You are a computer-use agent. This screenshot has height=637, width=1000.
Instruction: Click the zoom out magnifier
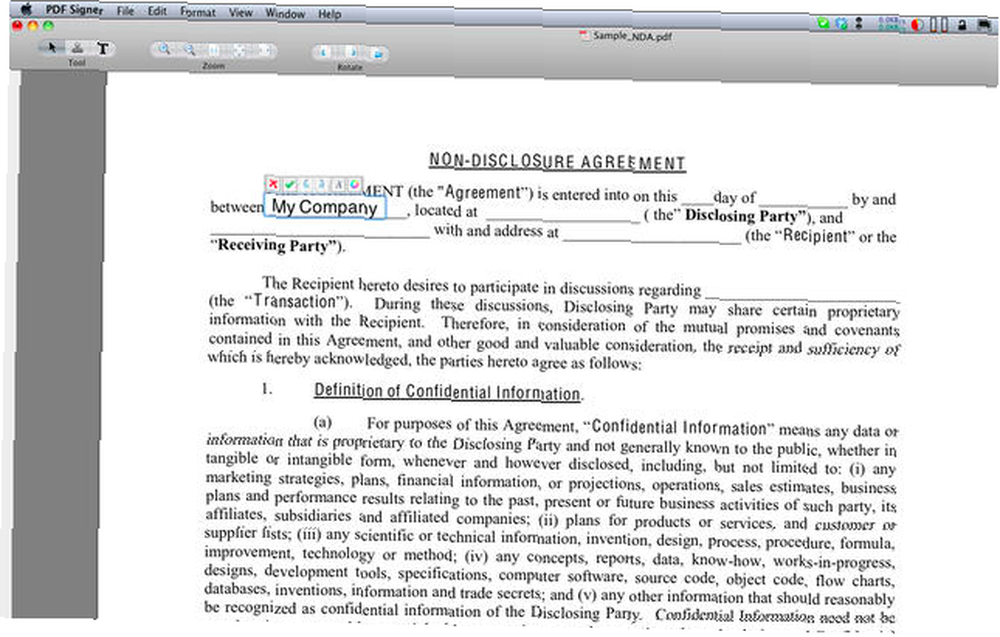[189, 50]
